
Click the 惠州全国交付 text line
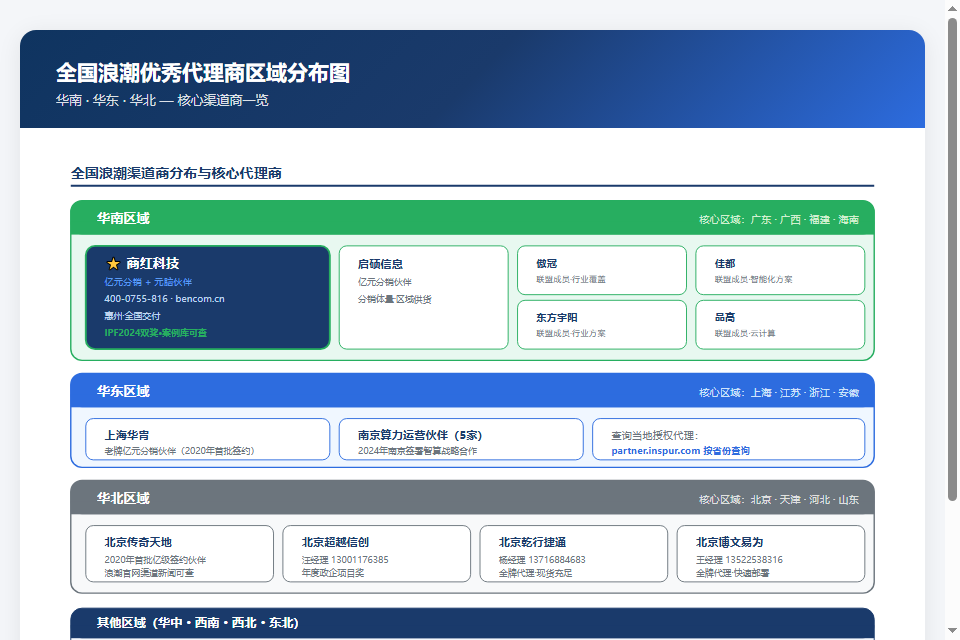132,316
